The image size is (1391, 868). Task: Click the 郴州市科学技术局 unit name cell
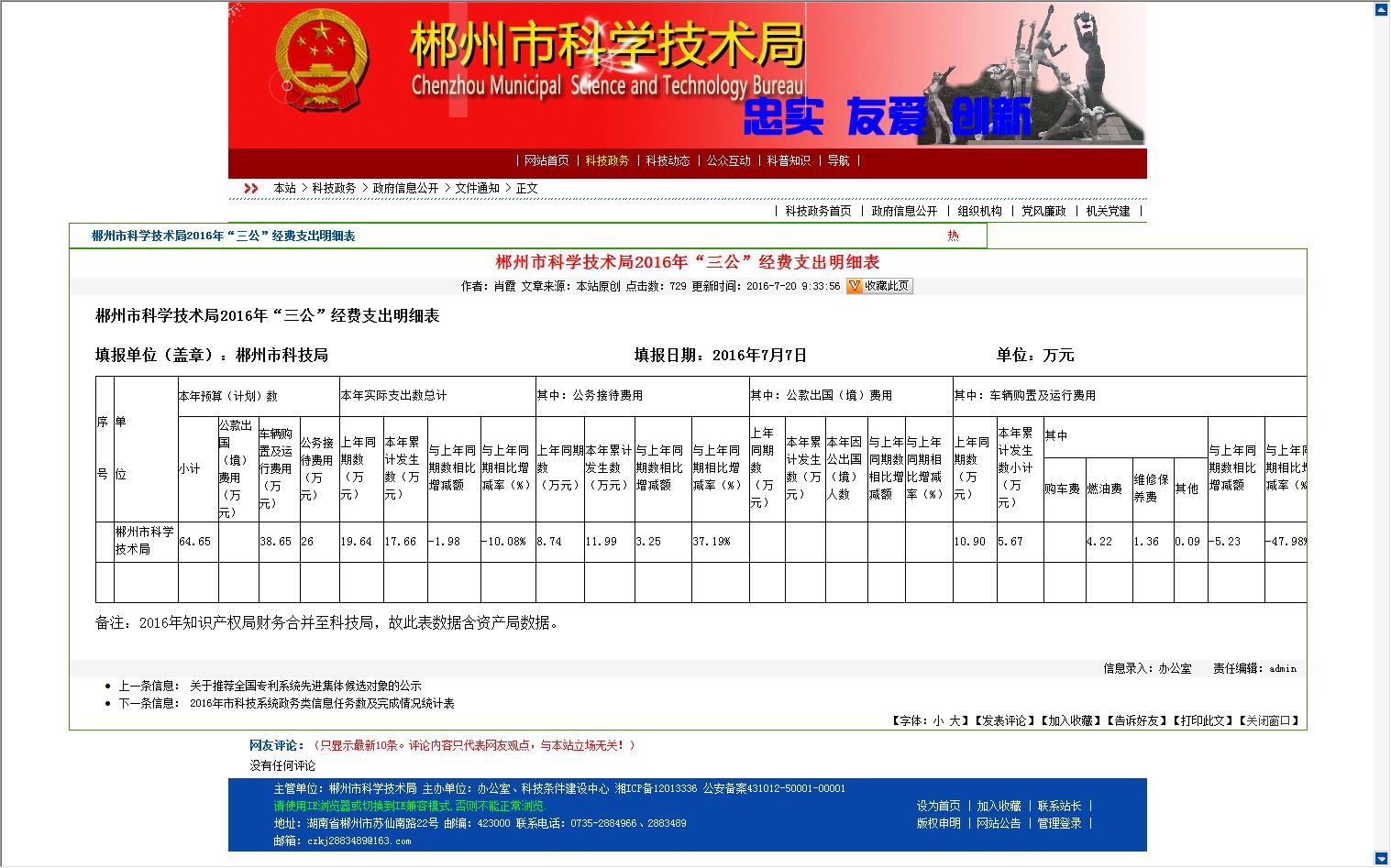pos(145,541)
